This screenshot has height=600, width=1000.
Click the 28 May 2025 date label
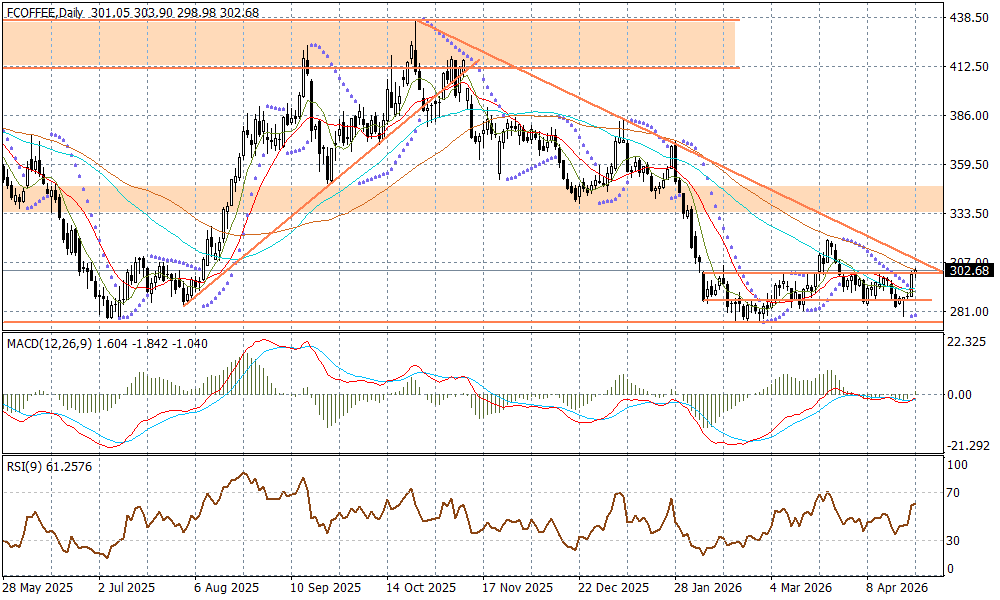point(38,588)
